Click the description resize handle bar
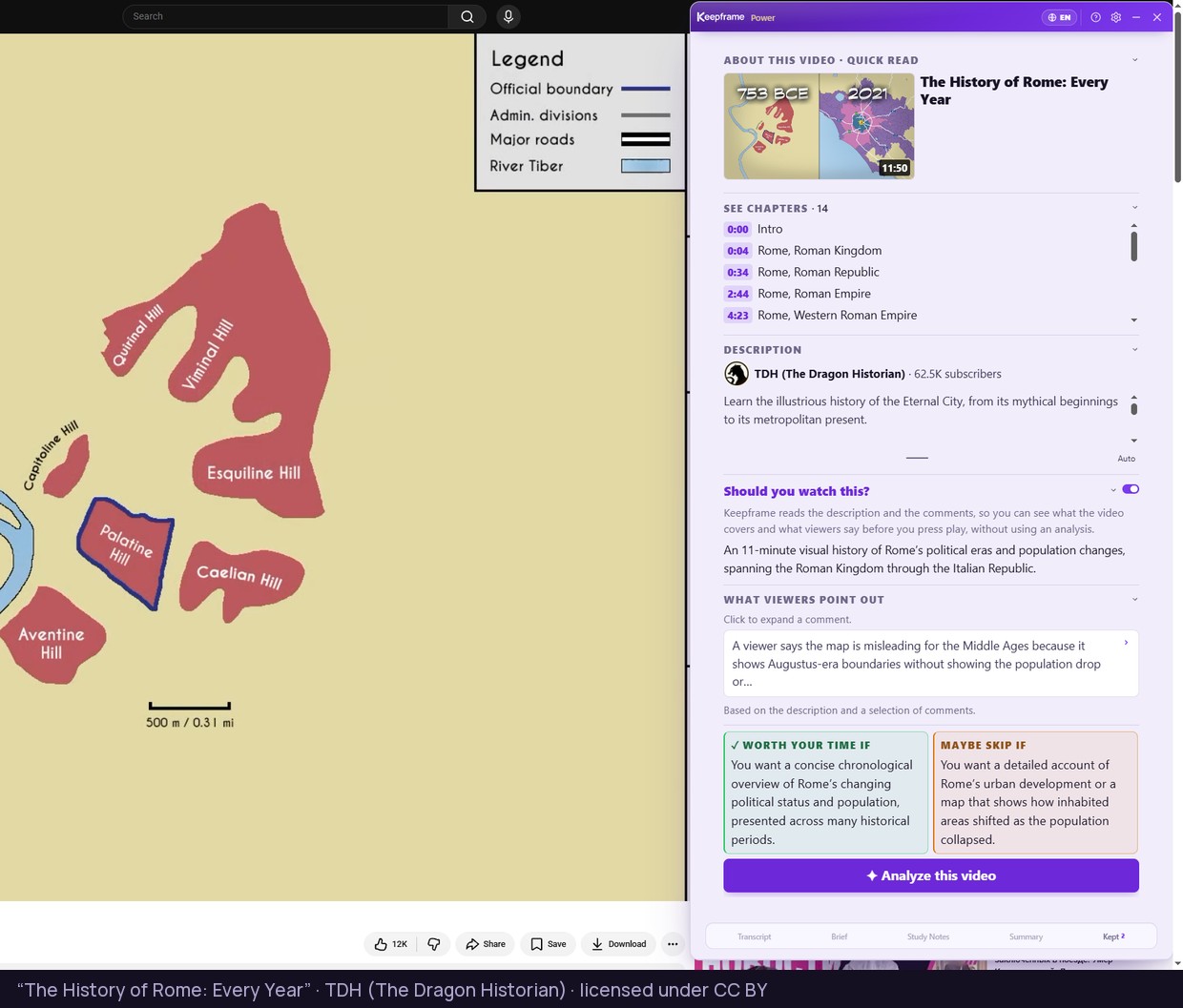1183x1008 pixels. pyautogui.click(x=917, y=459)
